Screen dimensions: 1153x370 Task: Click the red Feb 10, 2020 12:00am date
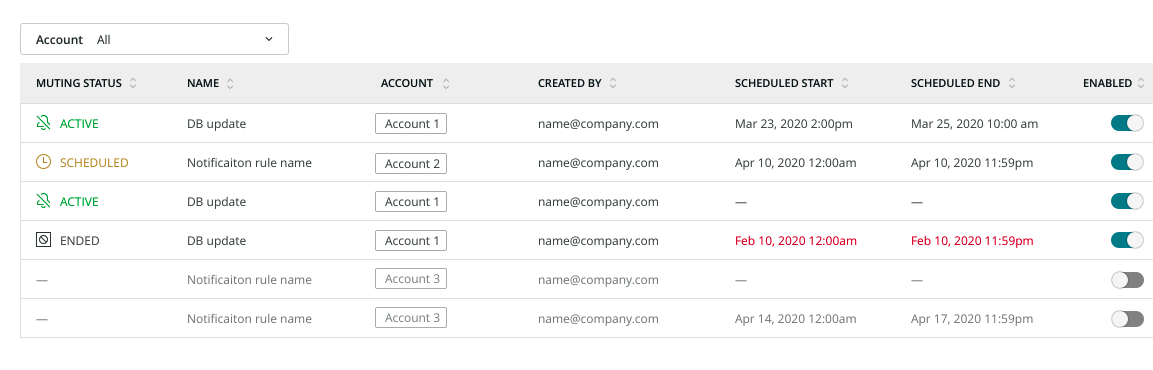[x=796, y=241]
